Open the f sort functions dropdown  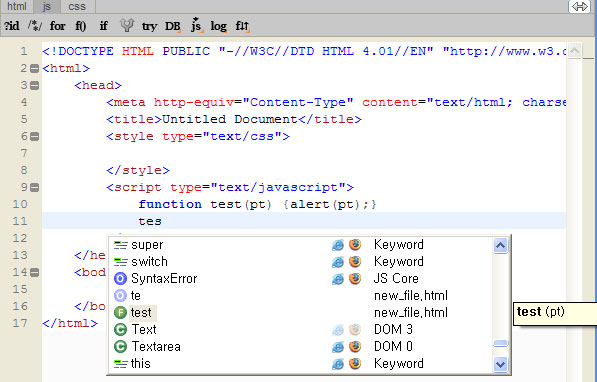point(243,26)
